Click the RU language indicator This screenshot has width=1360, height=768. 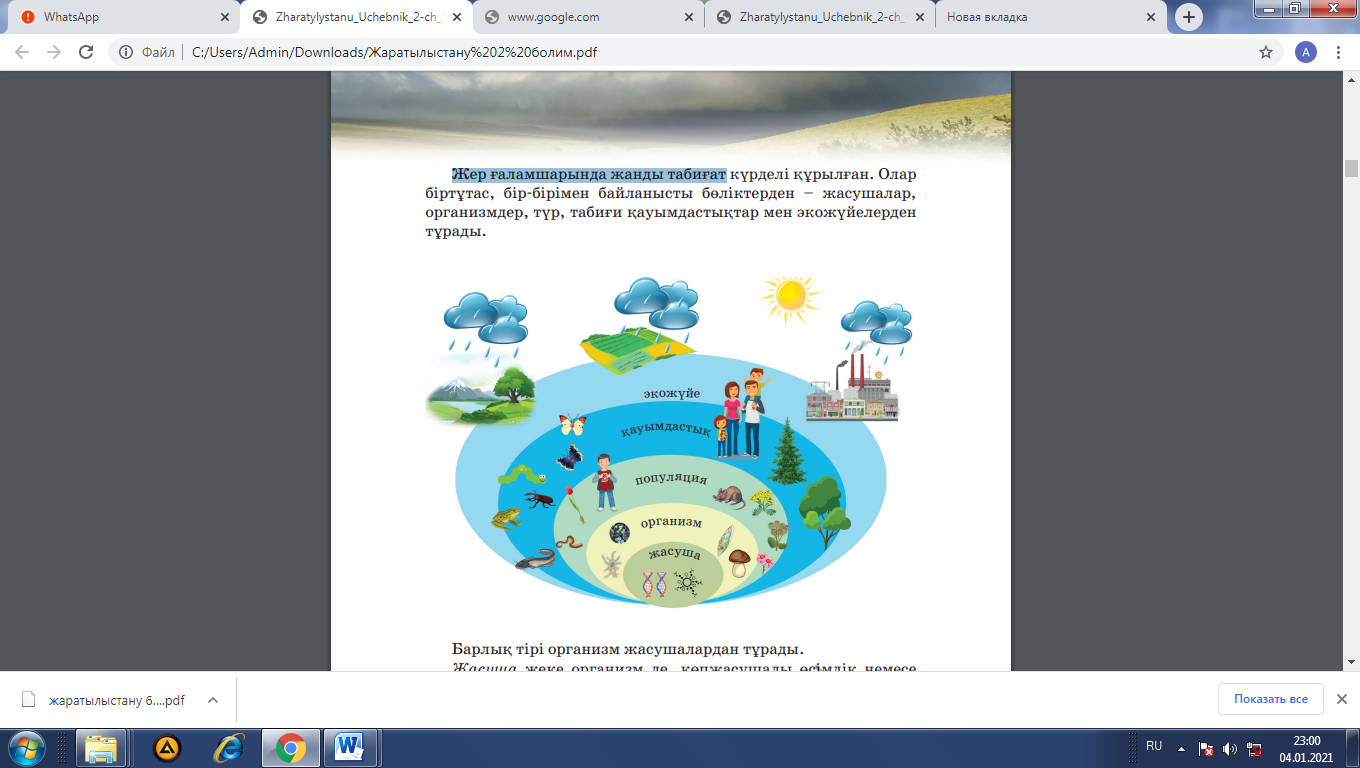click(x=1154, y=746)
